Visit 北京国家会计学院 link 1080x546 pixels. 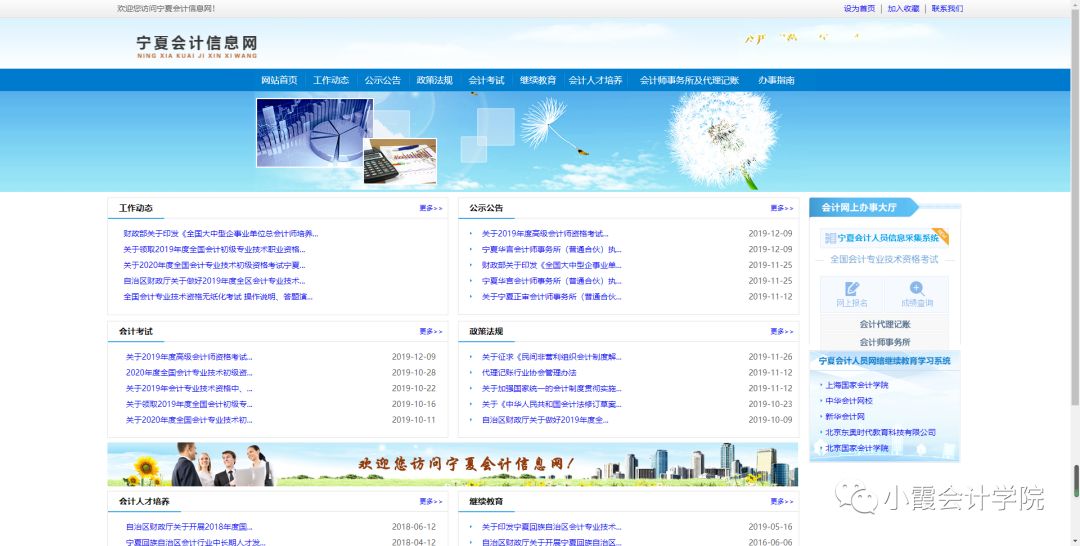[857, 448]
